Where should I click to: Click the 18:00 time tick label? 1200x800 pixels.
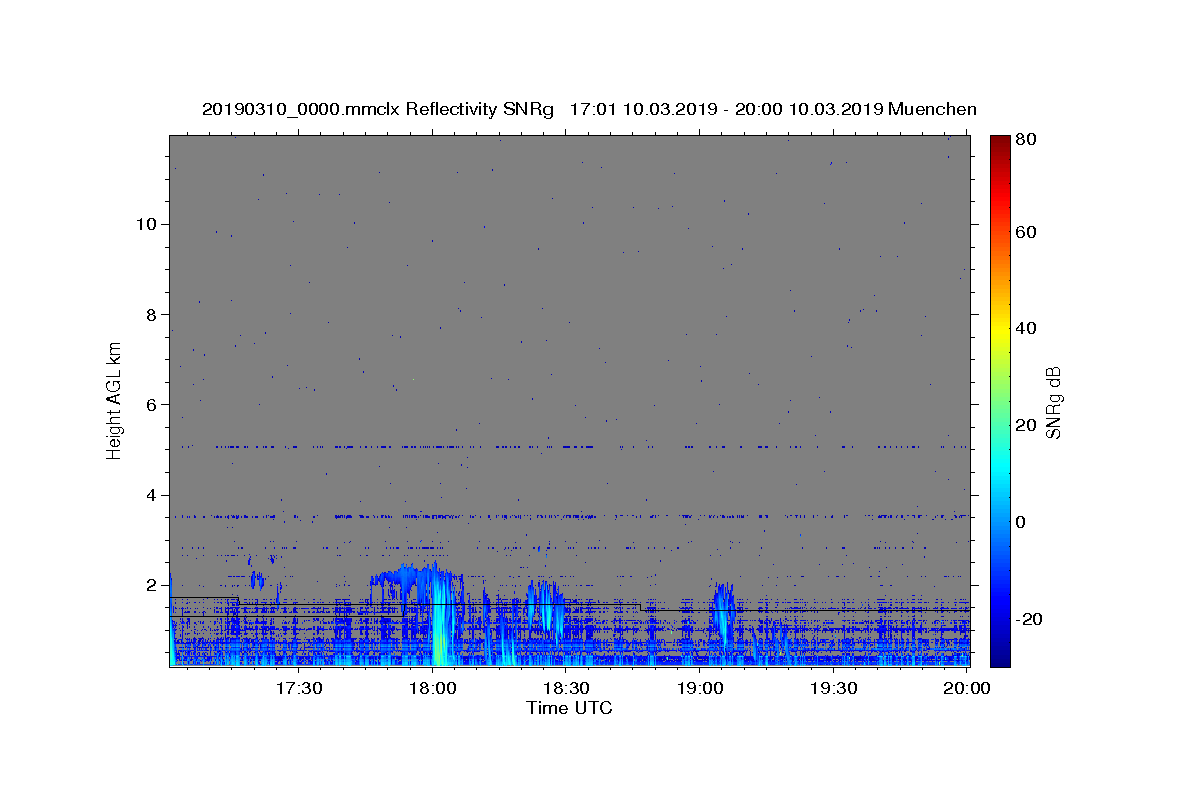point(434,688)
